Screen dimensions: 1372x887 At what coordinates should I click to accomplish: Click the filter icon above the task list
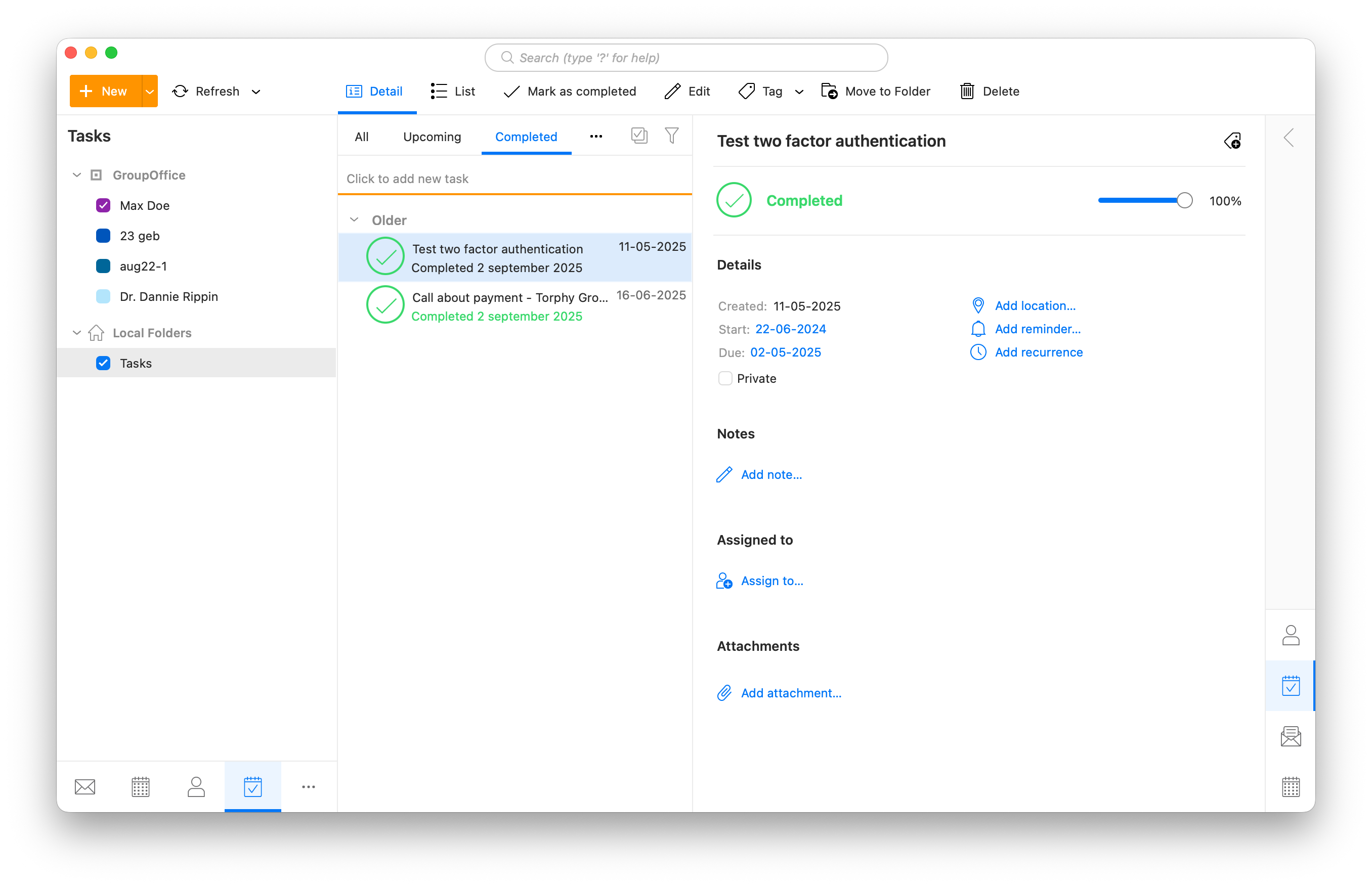point(671,136)
